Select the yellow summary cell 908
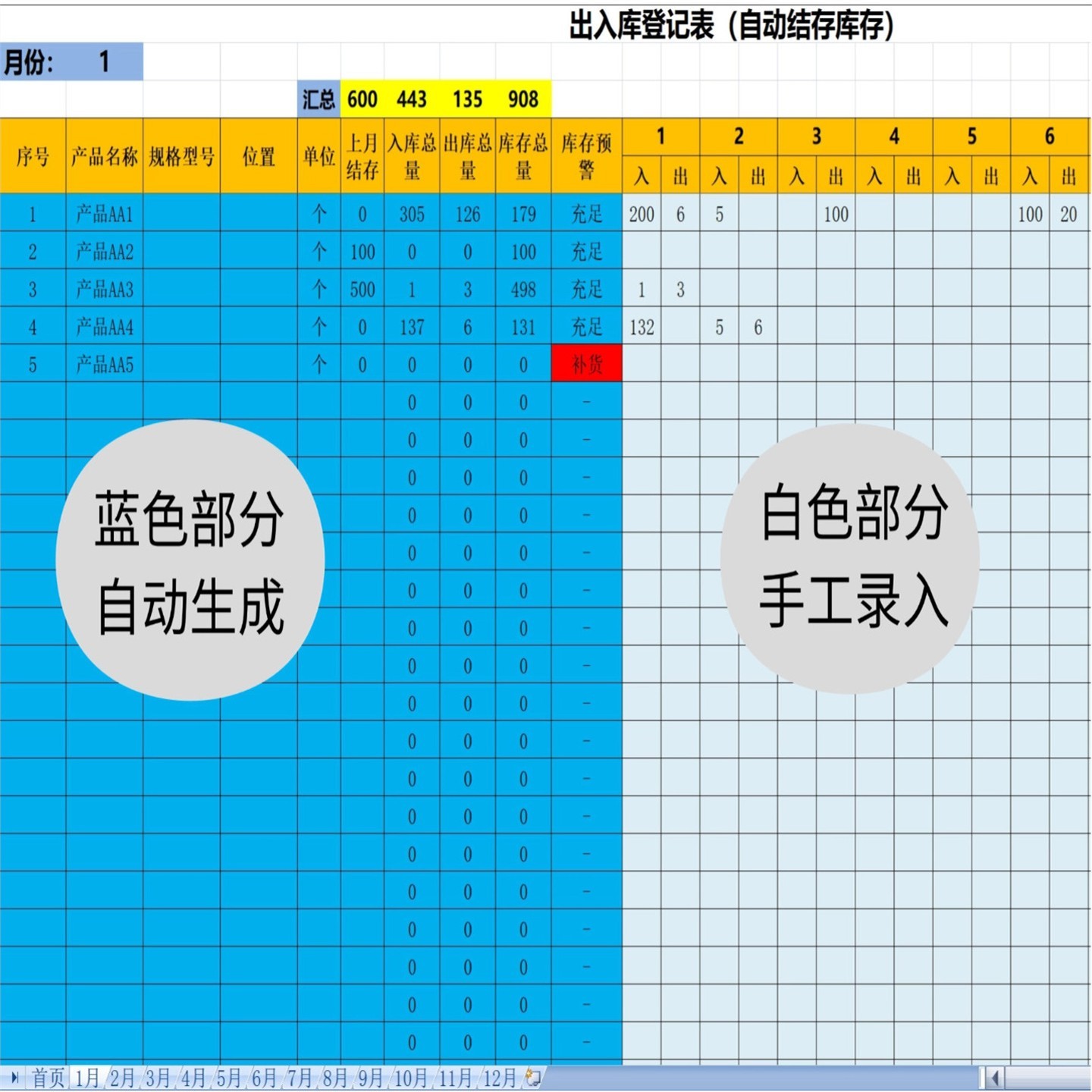Image resolution: width=1092 pixels, height=1092 pixels. point(523,99)
